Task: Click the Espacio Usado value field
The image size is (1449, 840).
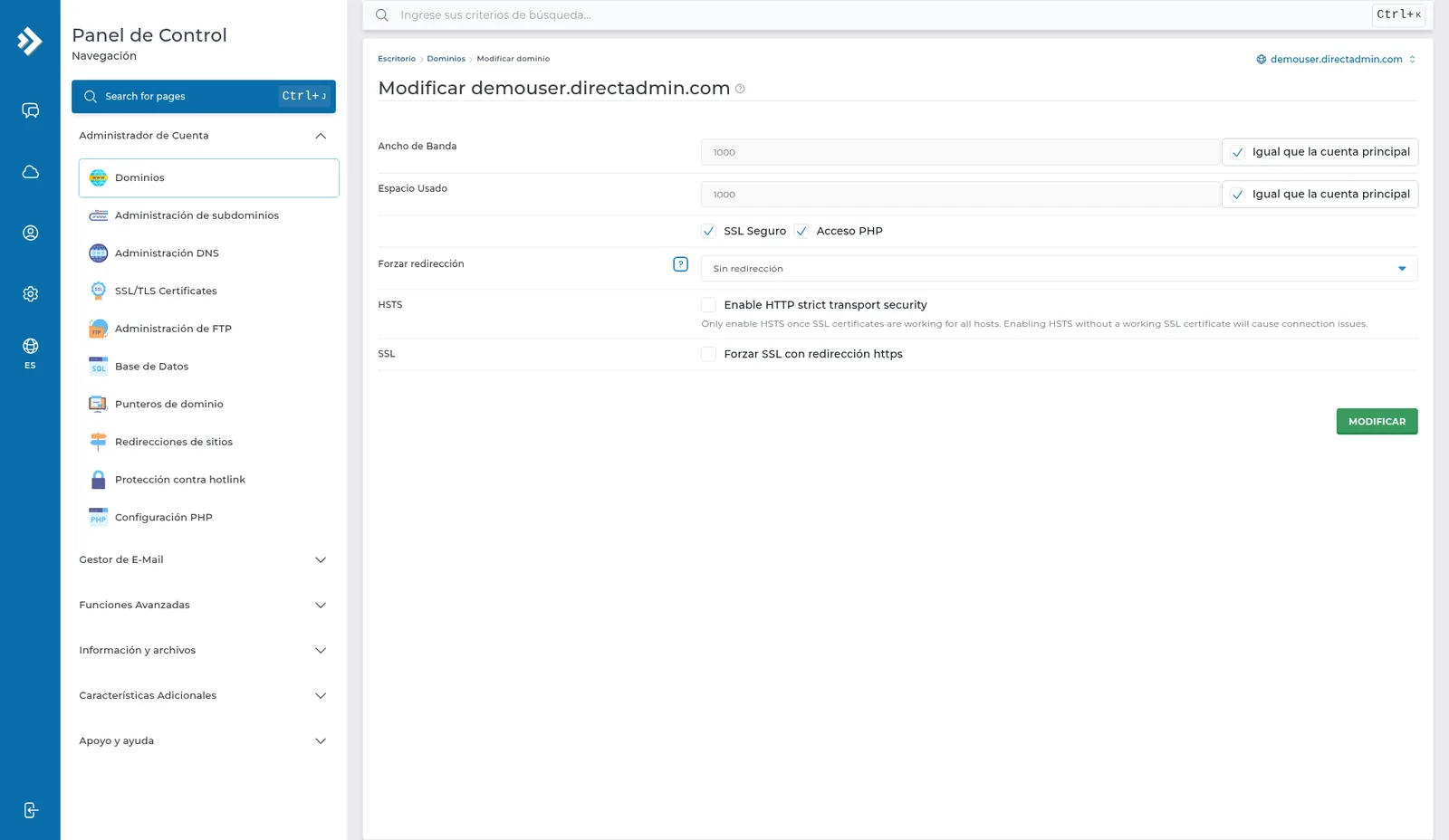Action: click(x=960, y=195)
